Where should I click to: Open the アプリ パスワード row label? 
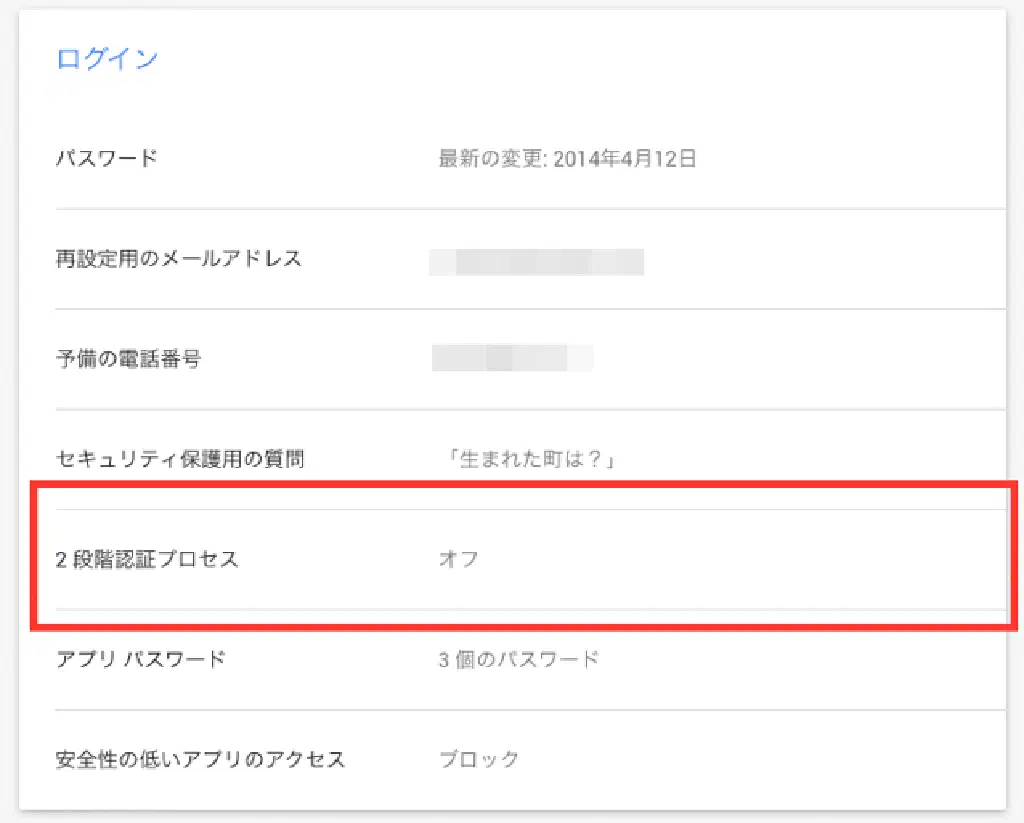140,659
